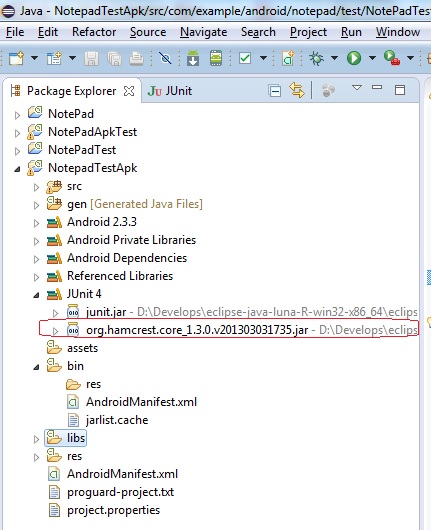Open the Window menu
Image resolution: width=445 pixels, height=530 pixels.
(398, 32)
